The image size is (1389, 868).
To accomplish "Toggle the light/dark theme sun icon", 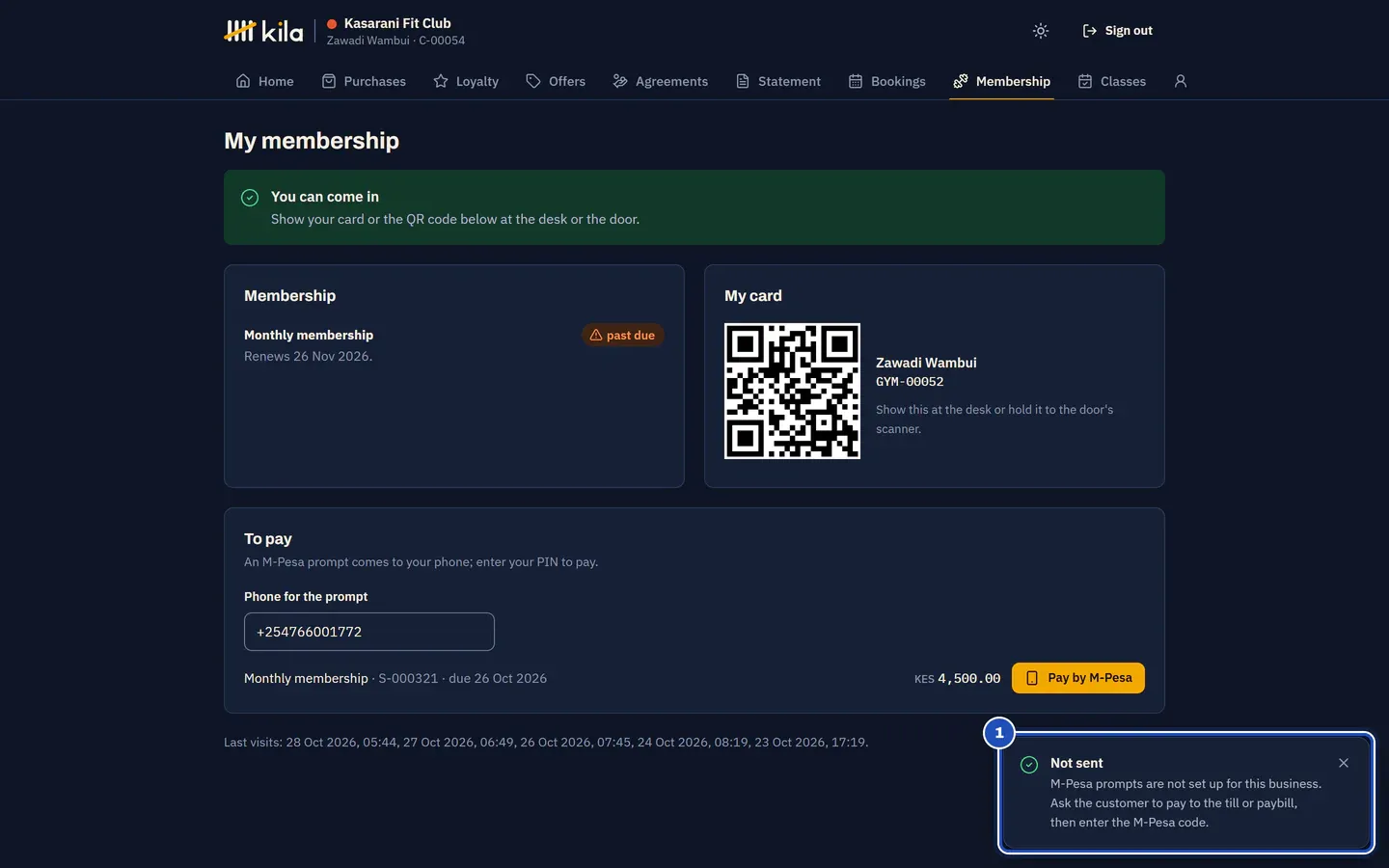I will coord(1040,31).
